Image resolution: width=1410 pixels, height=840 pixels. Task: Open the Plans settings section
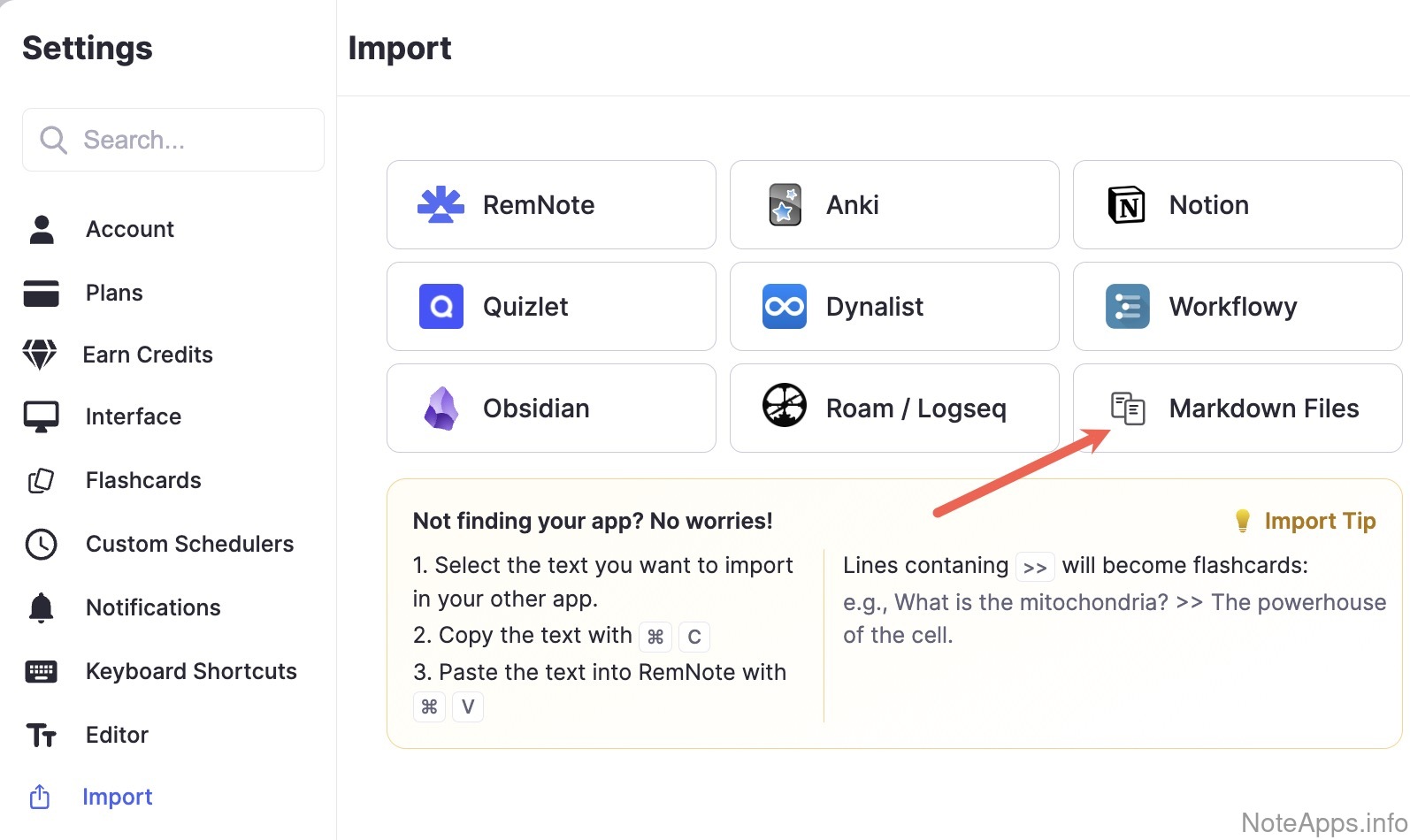[x=114, y=293]
